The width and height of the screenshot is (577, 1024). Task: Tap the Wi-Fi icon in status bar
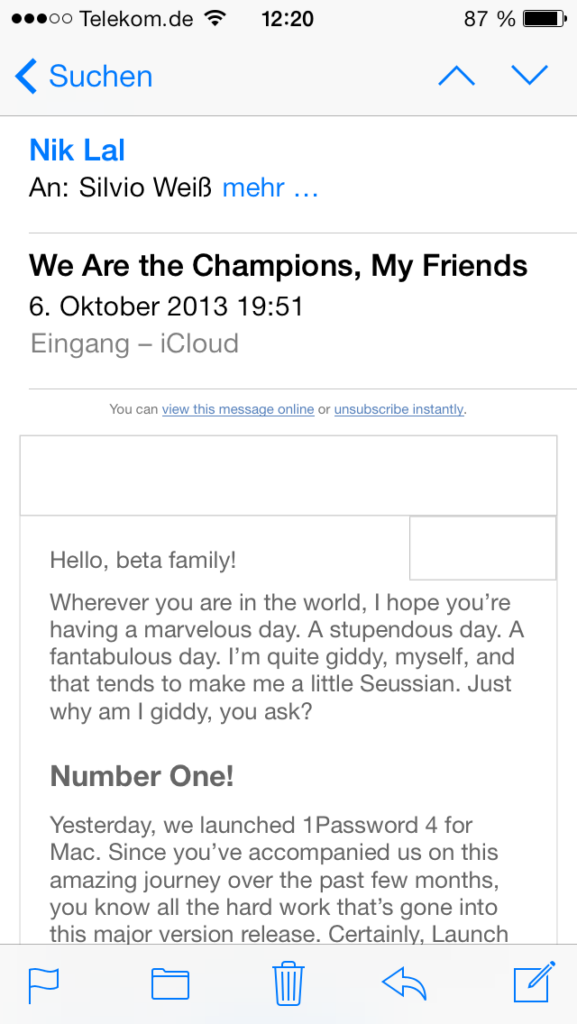click(x=213, y=18)
